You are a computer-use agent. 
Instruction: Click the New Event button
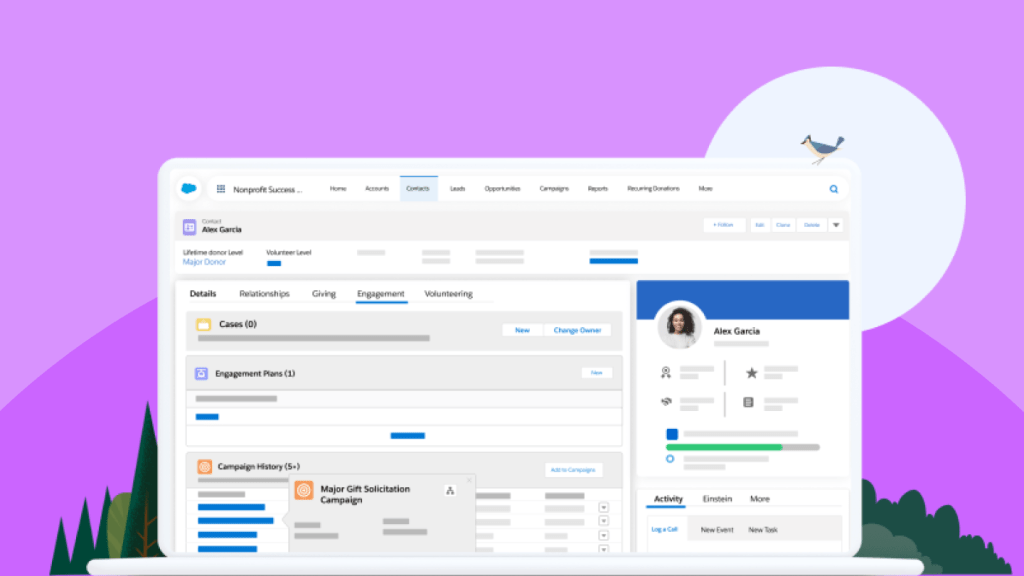717,530
